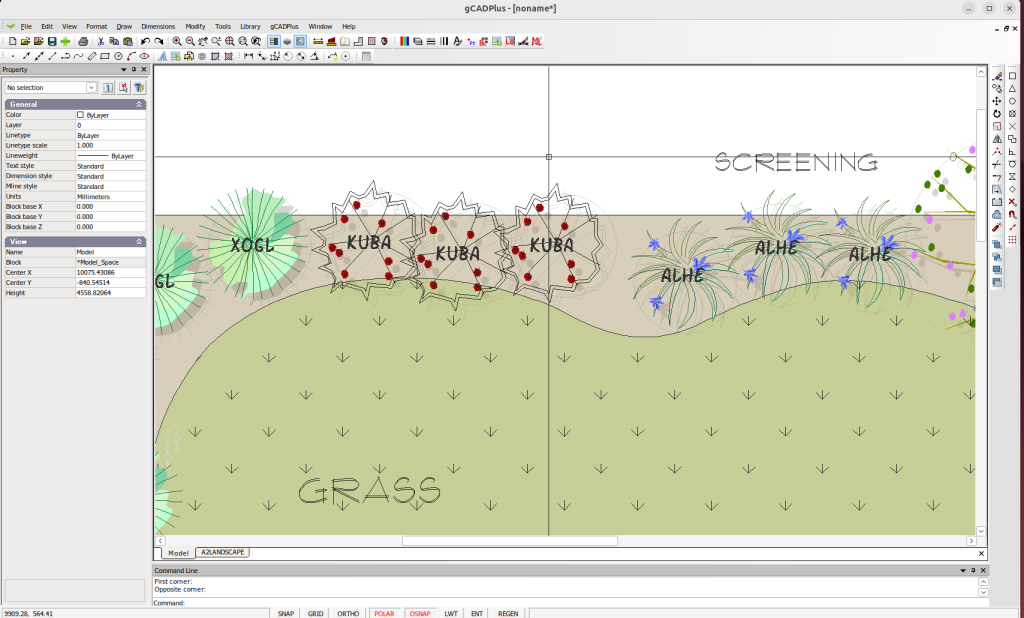Select the Text tool (letter A)

pyautogui.click(x=163, y=56)
